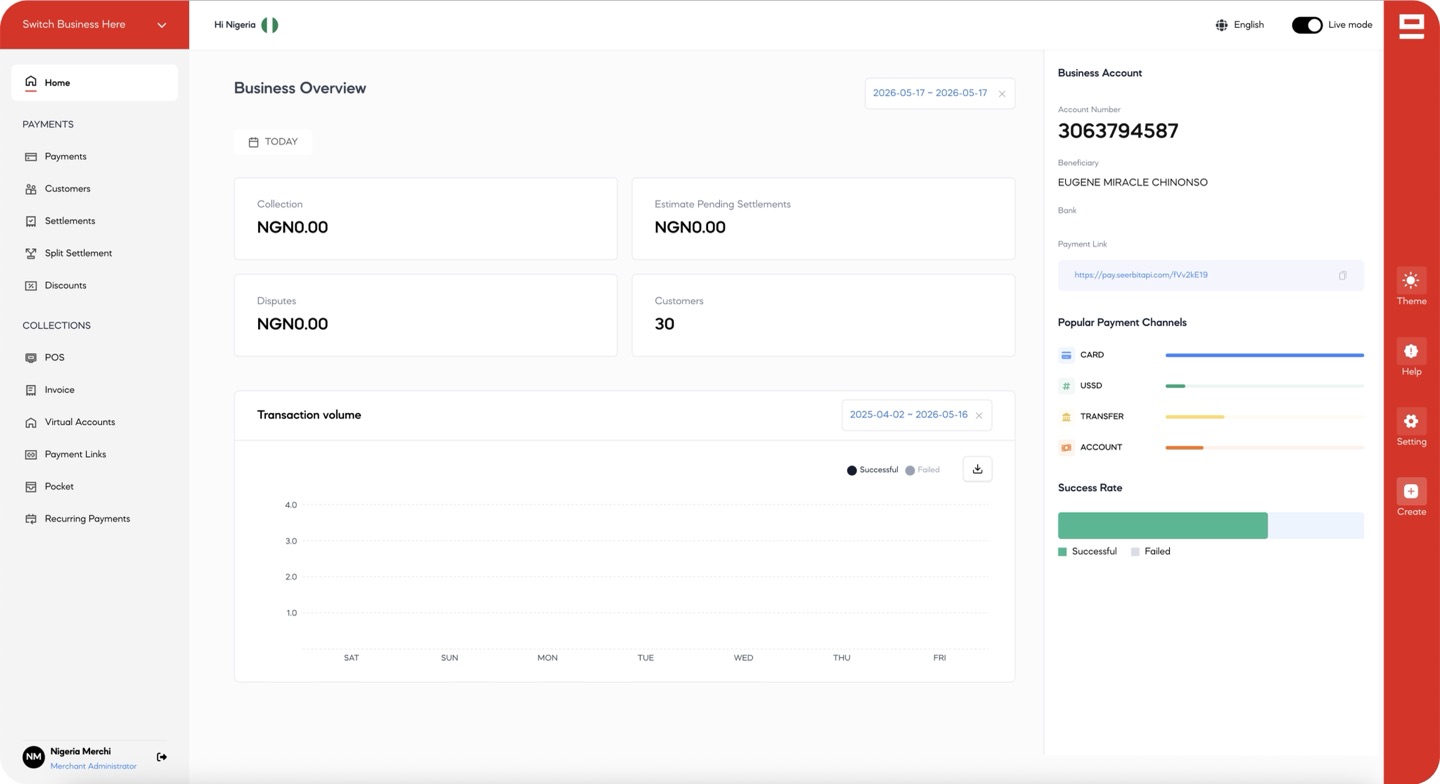Click the Pocket wallet icon
Viewport: 1440px width, 784px height.
[31, 487]
